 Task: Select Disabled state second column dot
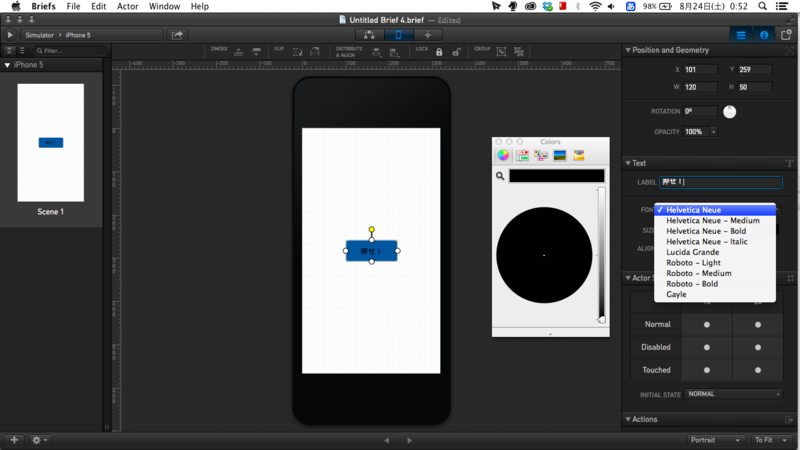click(x=758, y=347)
